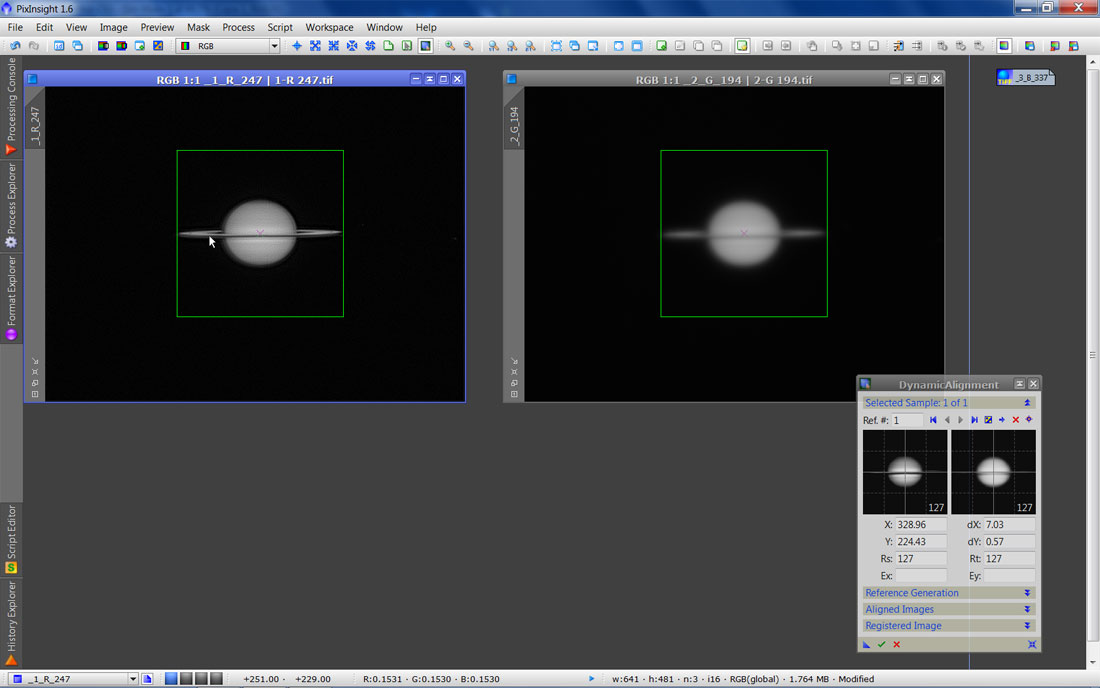Click the red Cancel X in DynamicAlignment
The height and width of the screenshot is (688, 1100).
point(896,644)
